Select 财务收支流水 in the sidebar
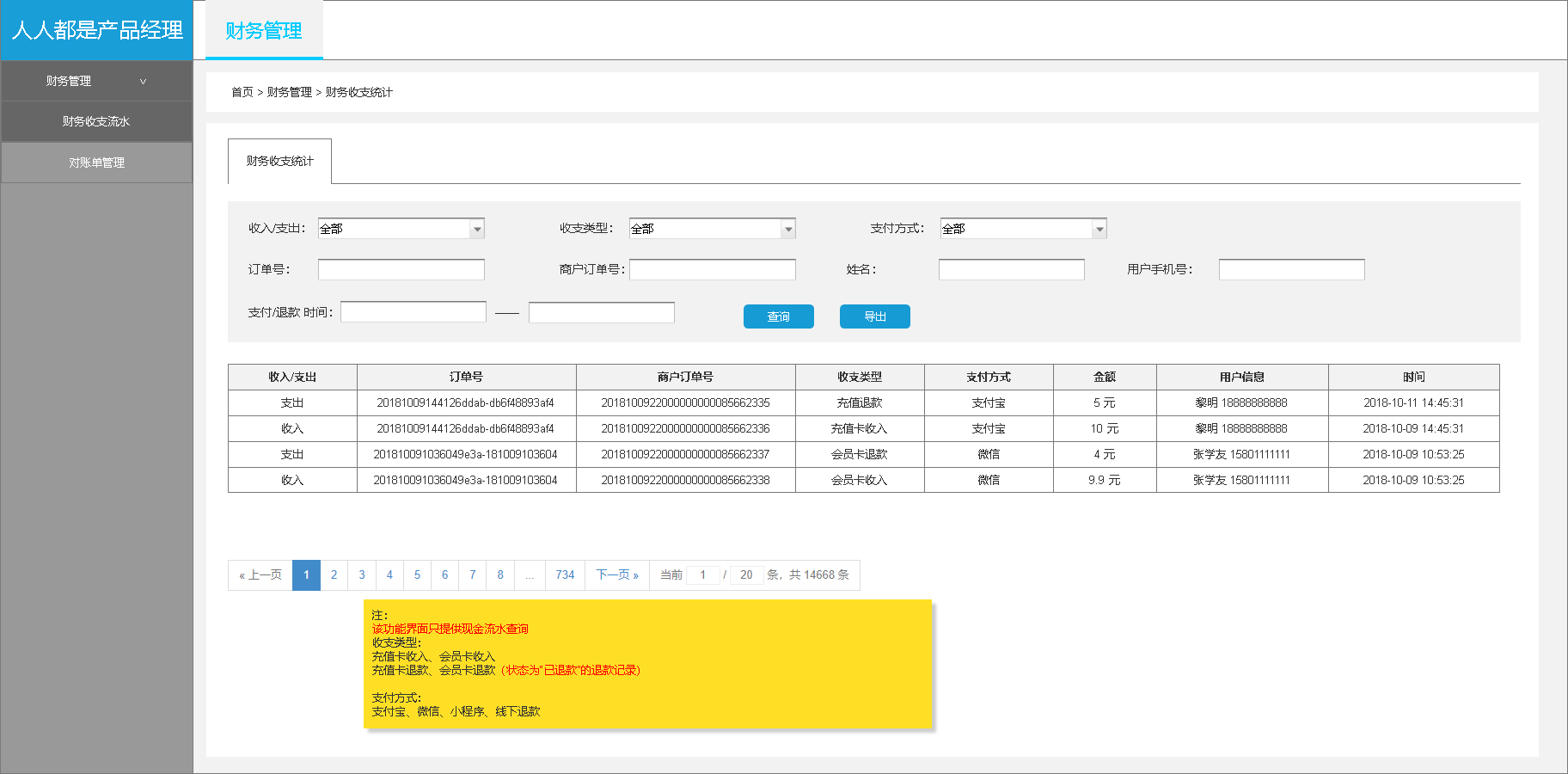 tap(96, 120)
